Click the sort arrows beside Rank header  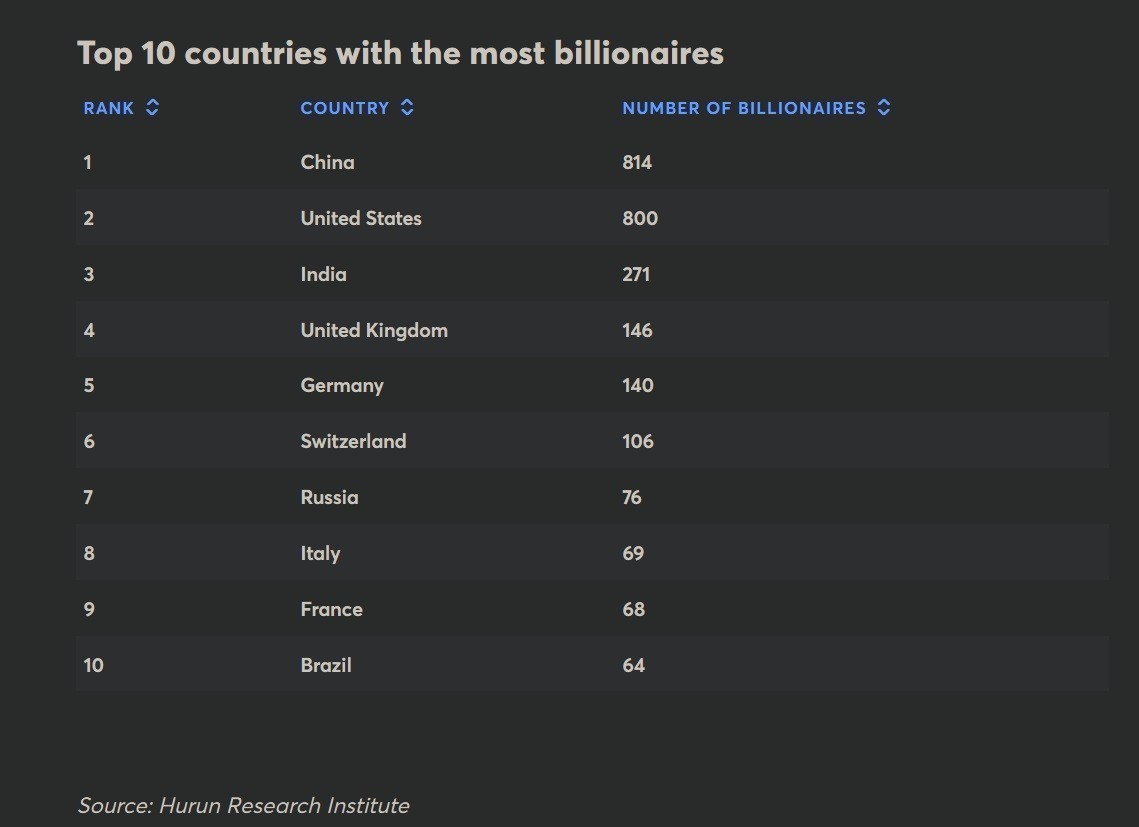pyautogui.click(x=152, y=108)
